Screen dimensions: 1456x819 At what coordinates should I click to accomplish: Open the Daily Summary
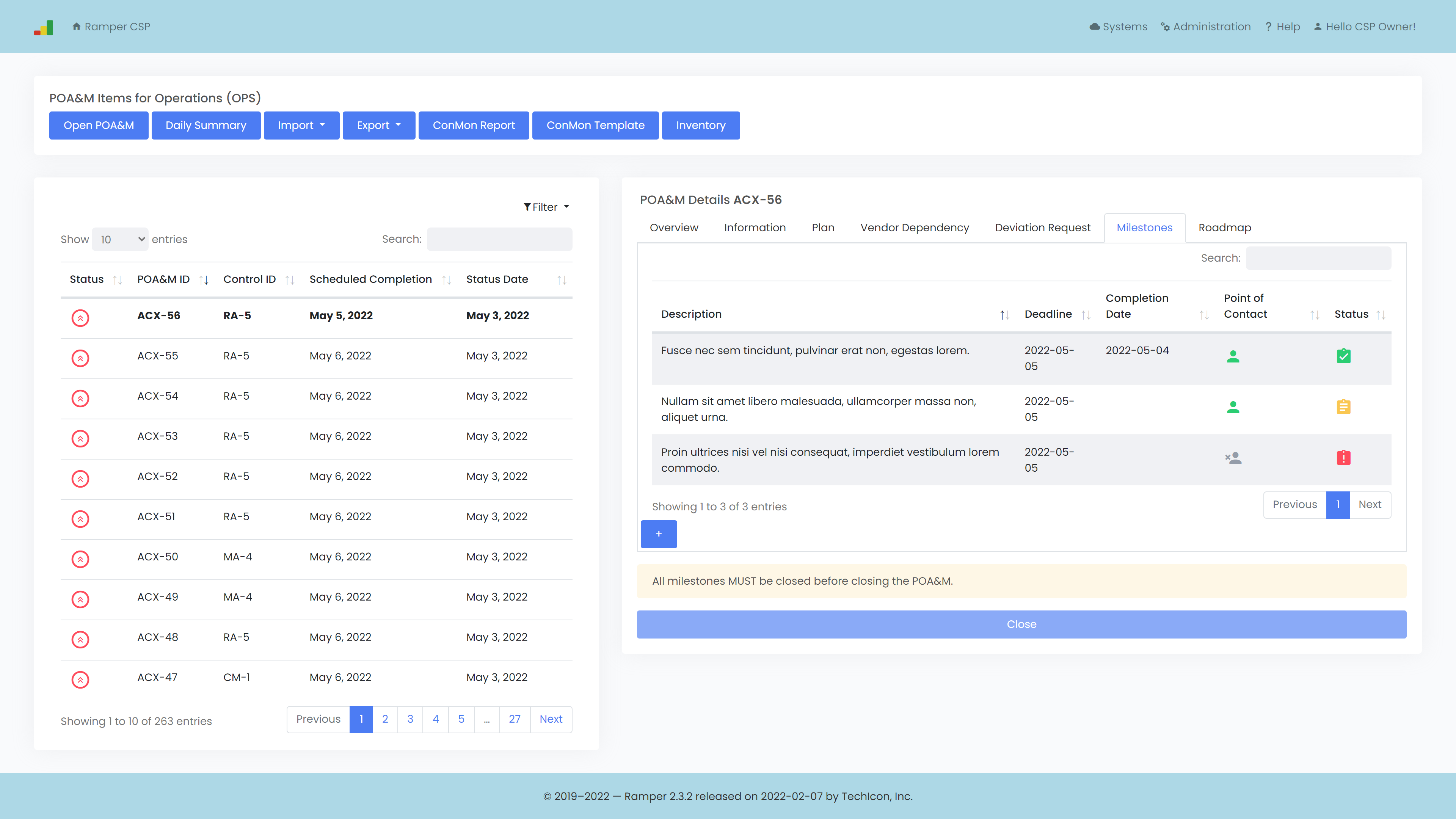pos(206,125)
